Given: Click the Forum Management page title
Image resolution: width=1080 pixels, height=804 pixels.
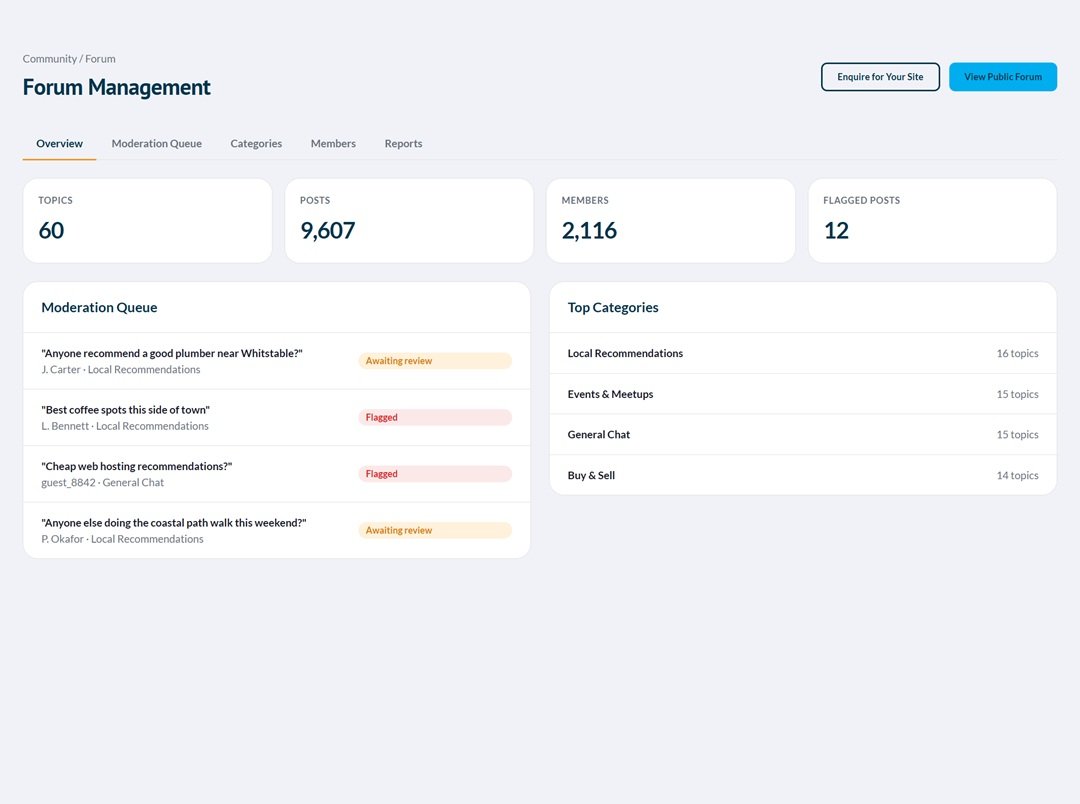Looking at the screenshot, I should (x=116, y=87).
